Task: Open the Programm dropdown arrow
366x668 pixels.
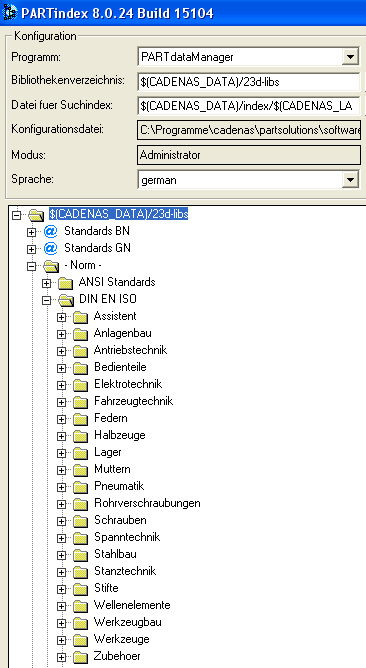Action: click(x=350, y=56)
